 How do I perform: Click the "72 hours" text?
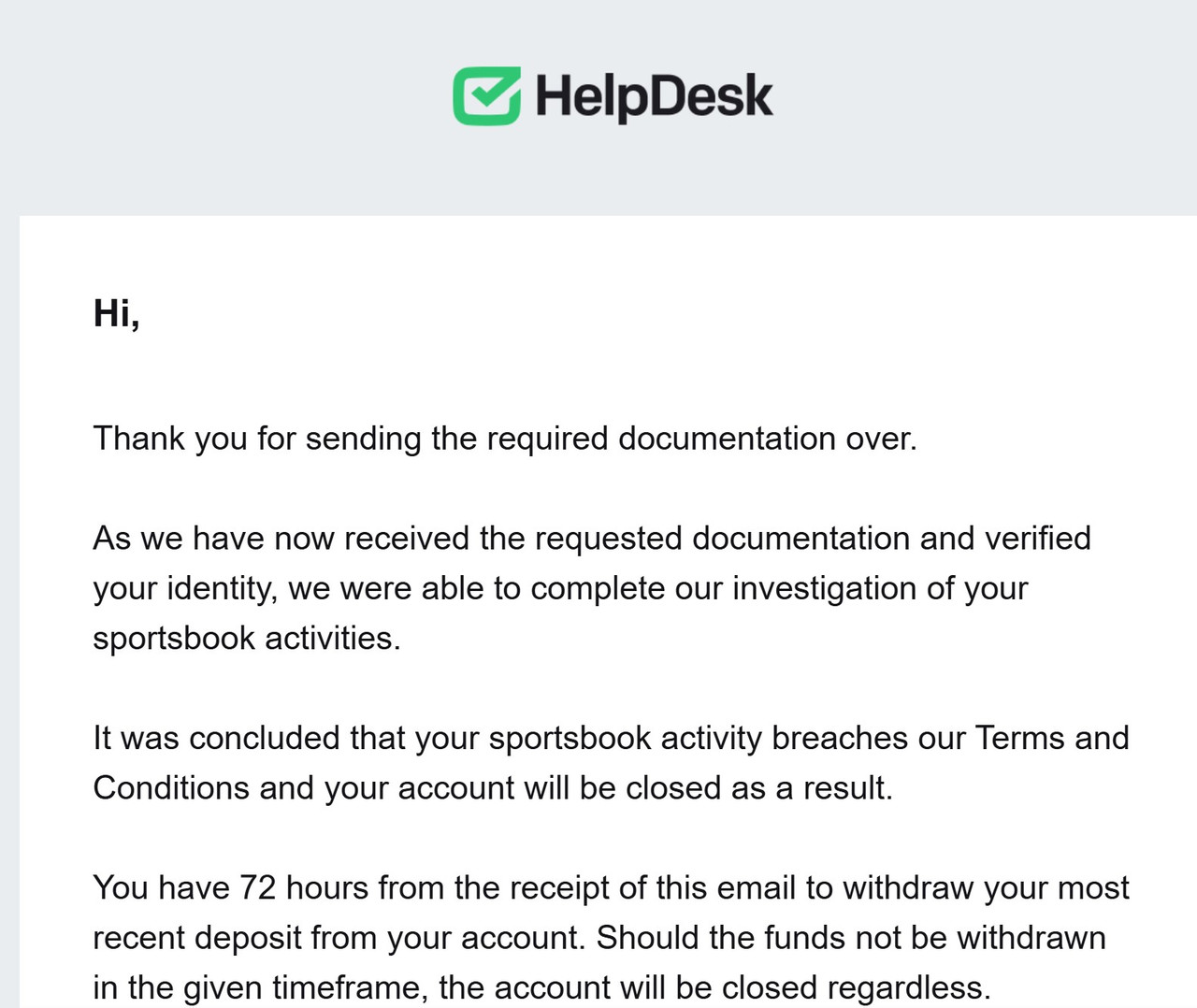pos(304,888)
